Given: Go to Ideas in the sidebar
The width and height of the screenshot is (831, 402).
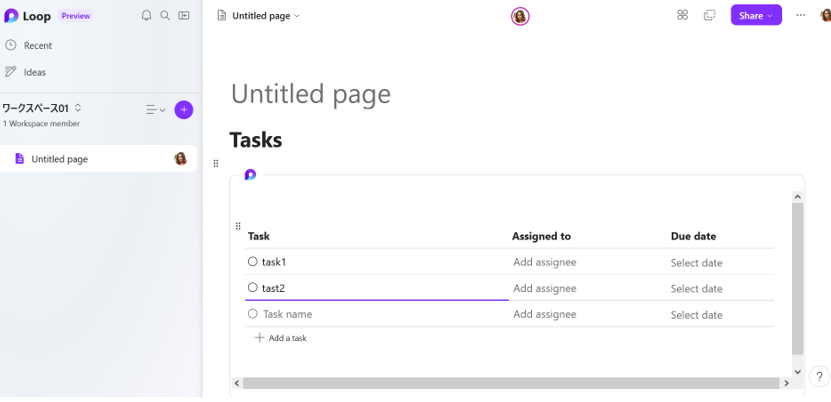Looking at the screenshot, I should 34,72.
